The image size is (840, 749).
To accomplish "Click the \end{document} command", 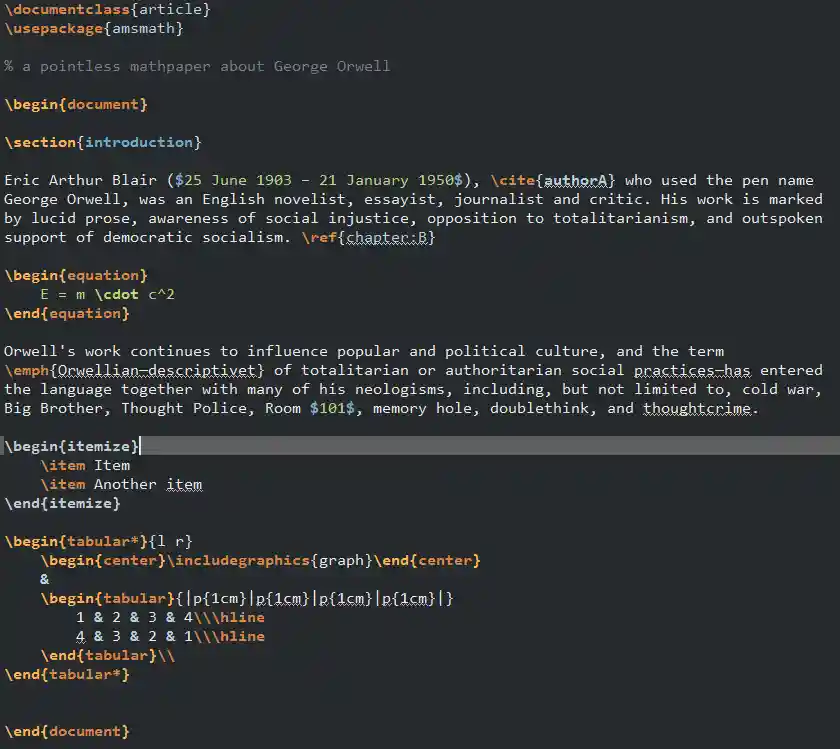I will point(67,731).
